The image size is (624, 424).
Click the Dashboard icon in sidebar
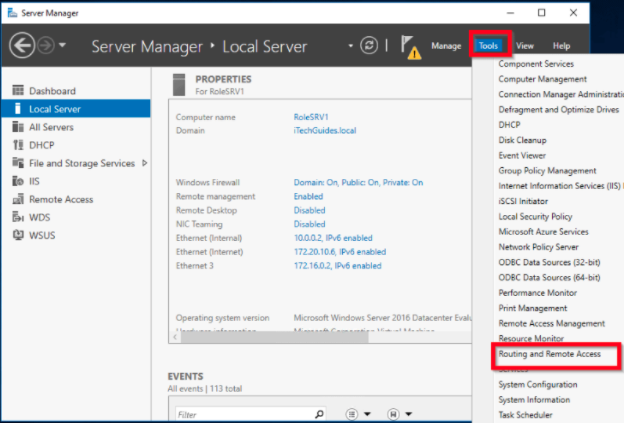pyautogui.click(x=17, y=91)
